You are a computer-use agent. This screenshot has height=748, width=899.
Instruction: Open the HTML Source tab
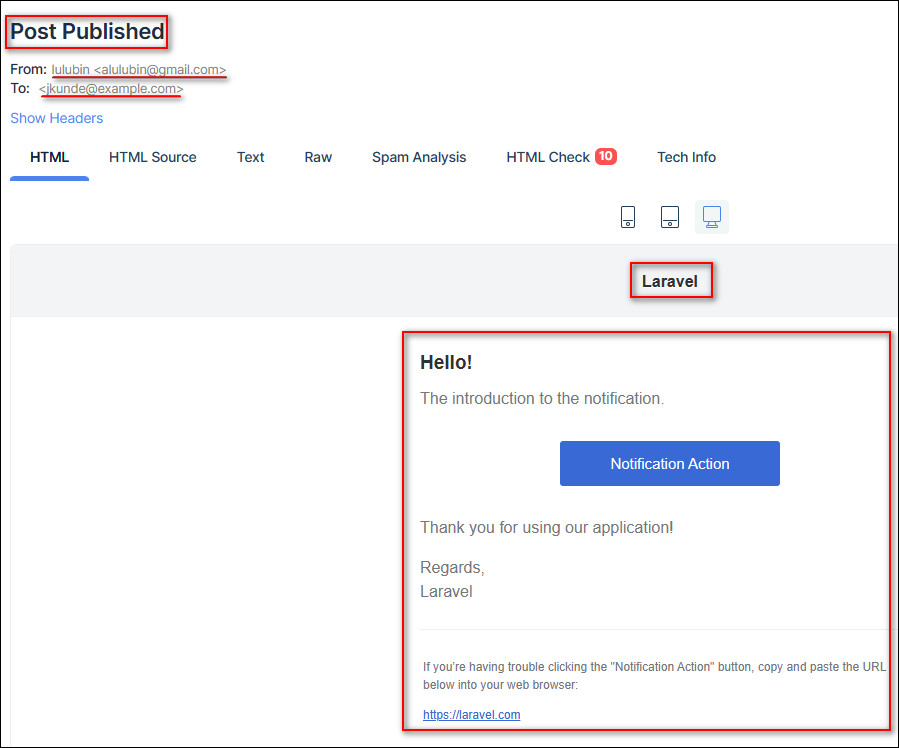coord(153,157)
